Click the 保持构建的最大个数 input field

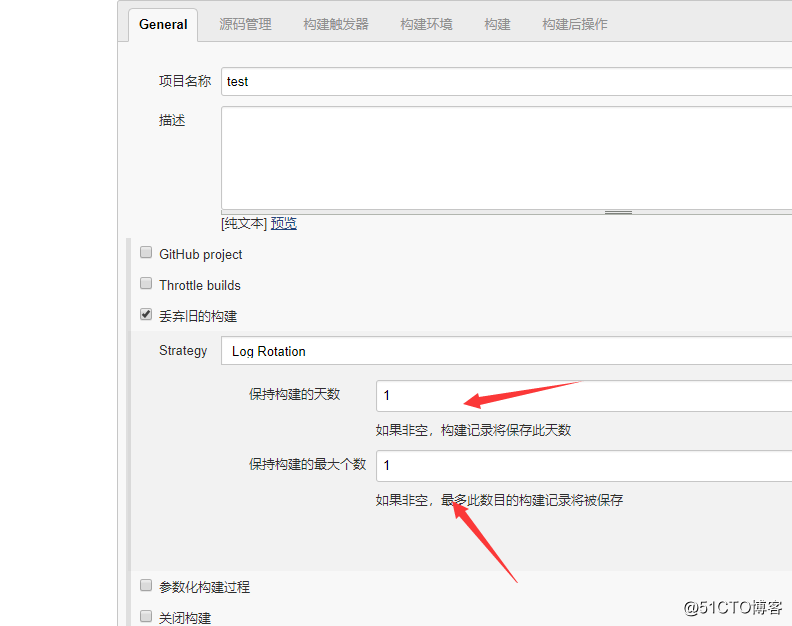pos(584,466)
